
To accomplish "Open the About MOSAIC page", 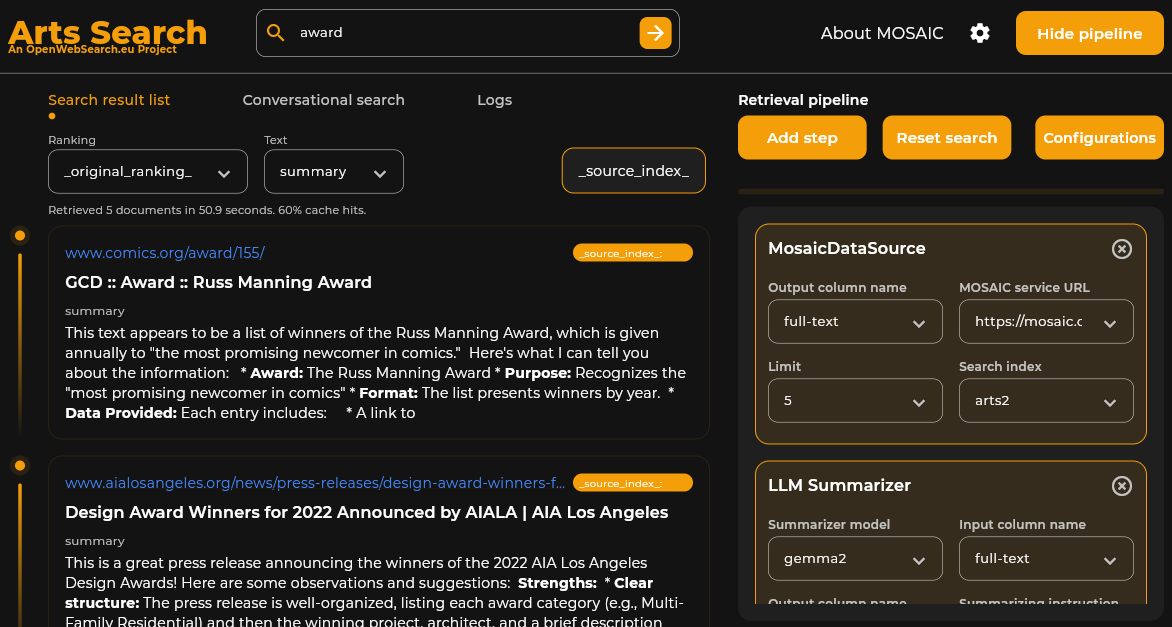I will (x=882, y=34).
